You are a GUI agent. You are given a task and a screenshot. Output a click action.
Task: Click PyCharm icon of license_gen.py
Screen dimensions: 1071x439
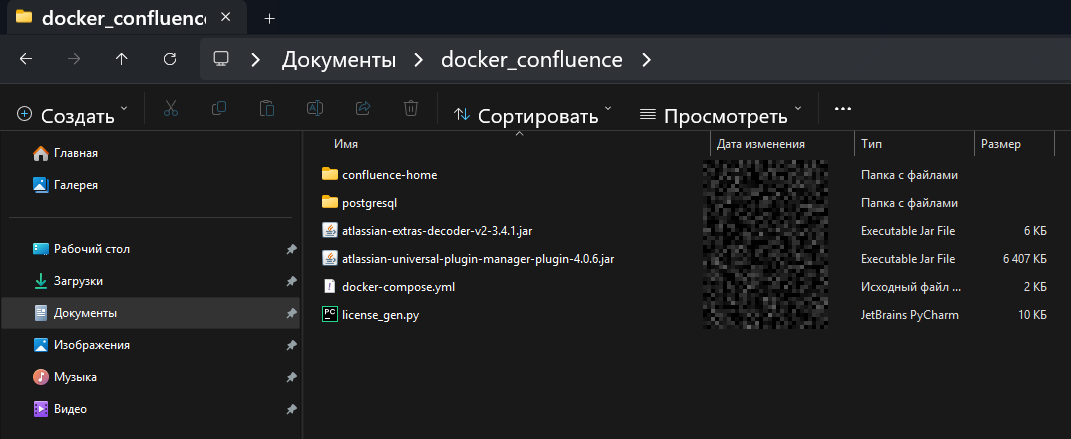coord(330,314)
